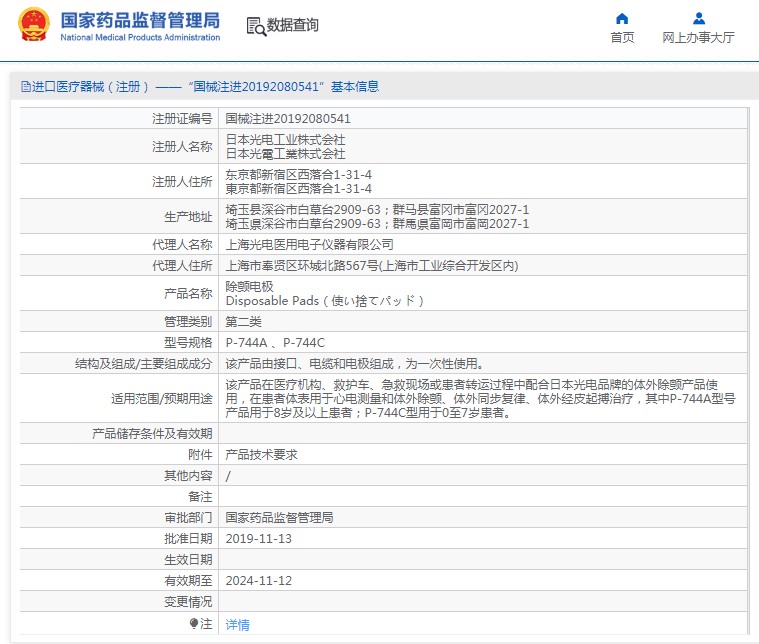Click the 结构及组成/主要组成成分 label
Image resolution: width=759 pixels, height=644 pixels.
pos(143,364)
